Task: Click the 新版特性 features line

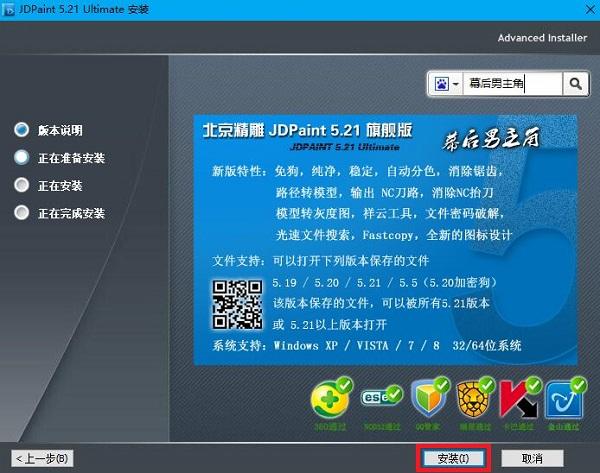Action: click(357, 171)
